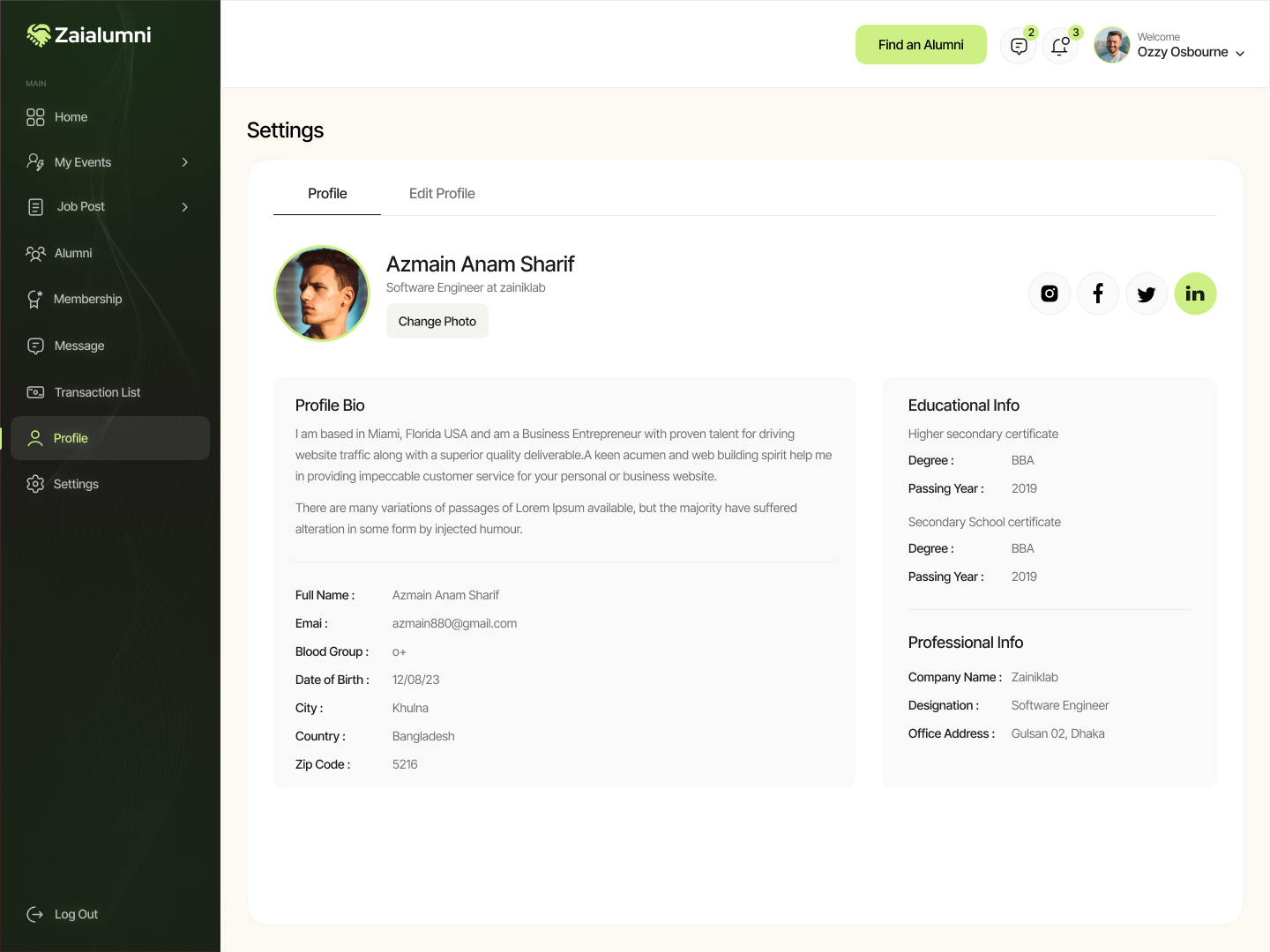Open the Twitter social icon
1270x952 pixels.
1146,294
